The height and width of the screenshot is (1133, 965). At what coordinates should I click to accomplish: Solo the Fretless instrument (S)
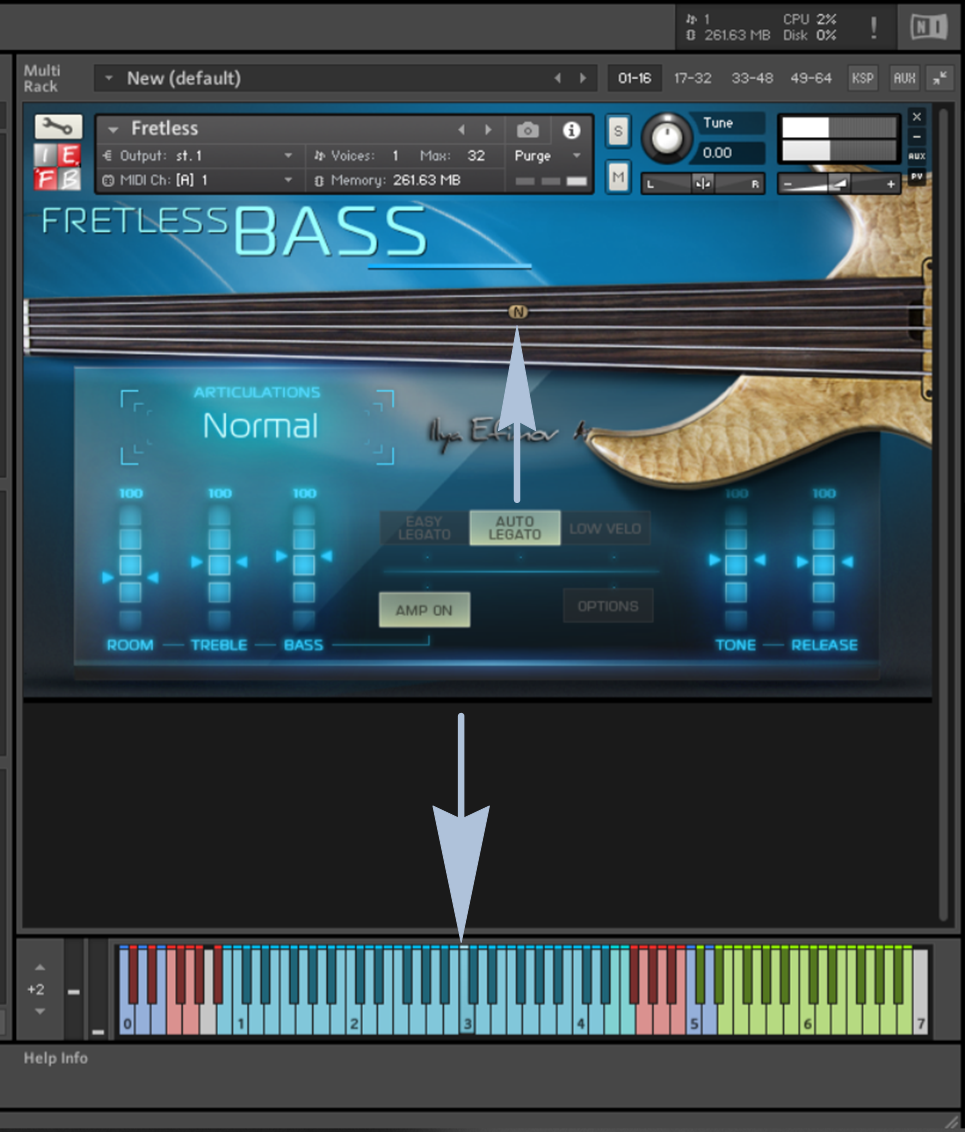tap(617, 131)
